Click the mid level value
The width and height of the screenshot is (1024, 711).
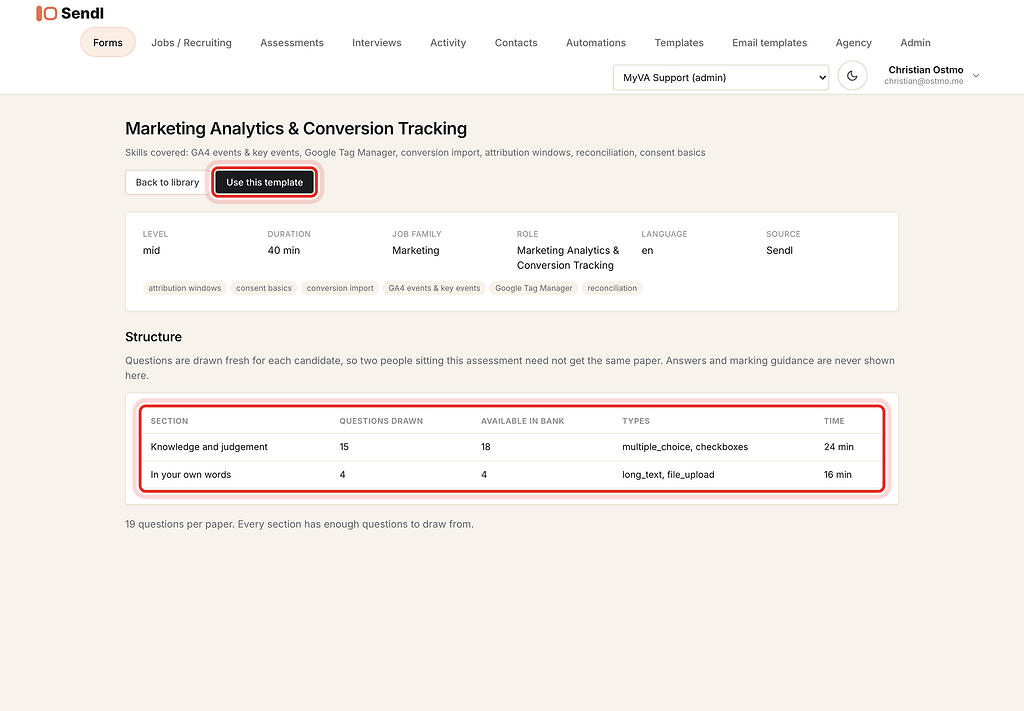pos(152,250)
